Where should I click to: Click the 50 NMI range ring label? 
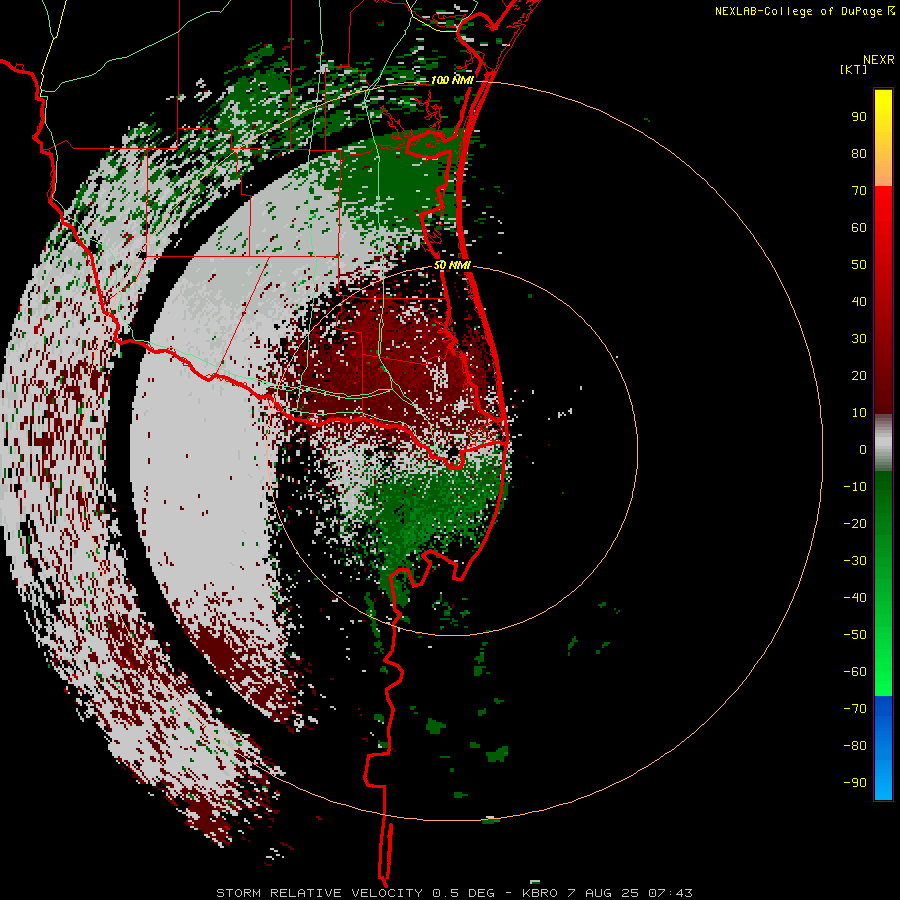click(x=452, y=265)
